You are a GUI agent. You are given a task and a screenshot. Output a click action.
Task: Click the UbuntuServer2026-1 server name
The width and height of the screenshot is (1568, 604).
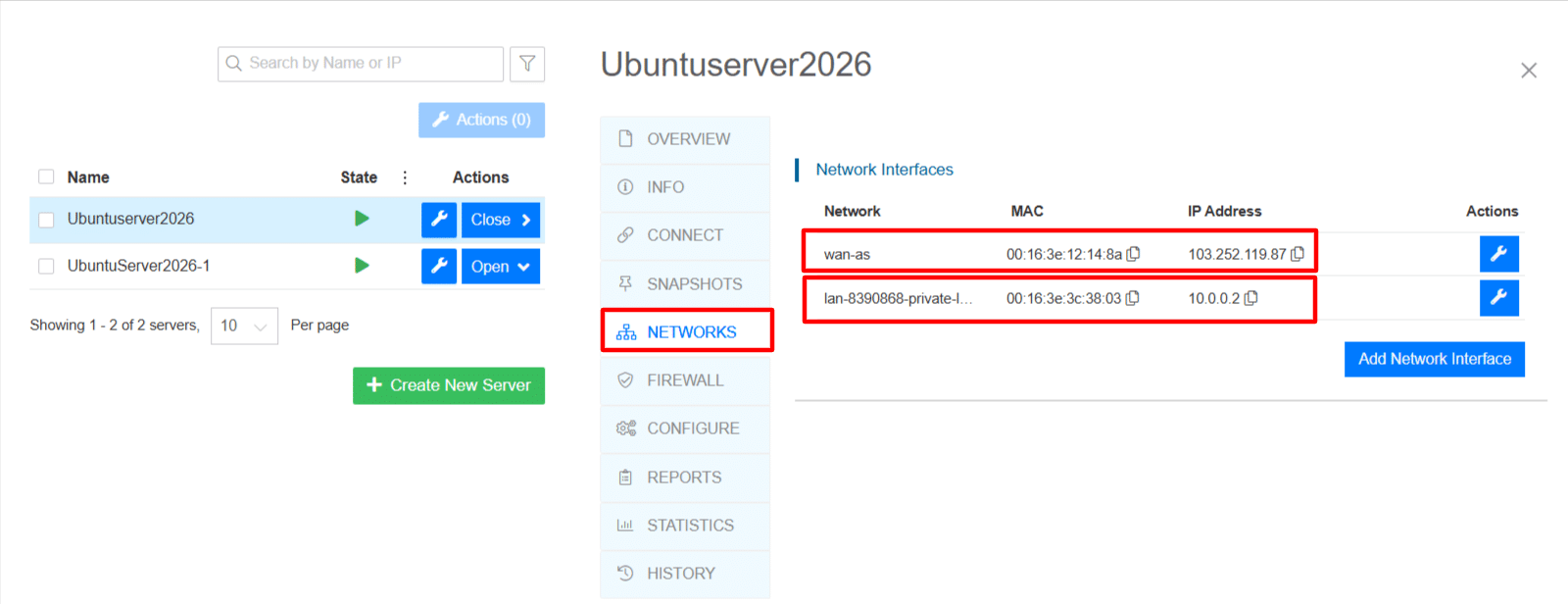point(138,266)
